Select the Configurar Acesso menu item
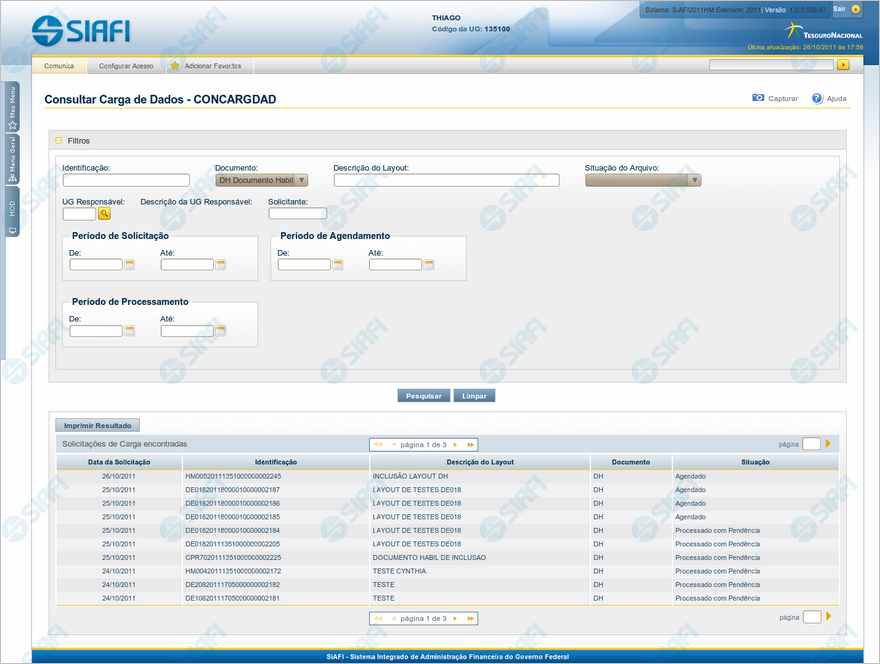 click(126, 66)
